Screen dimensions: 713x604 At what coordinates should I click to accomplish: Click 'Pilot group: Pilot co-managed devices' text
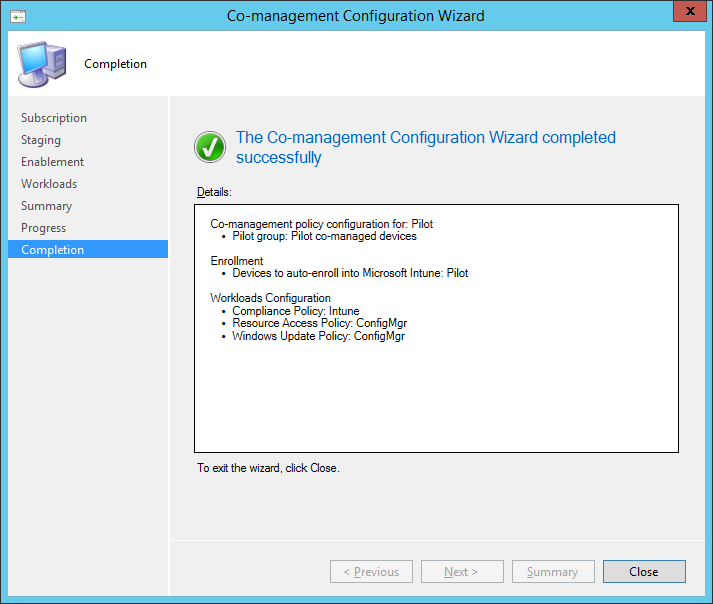tap(324, 236)
